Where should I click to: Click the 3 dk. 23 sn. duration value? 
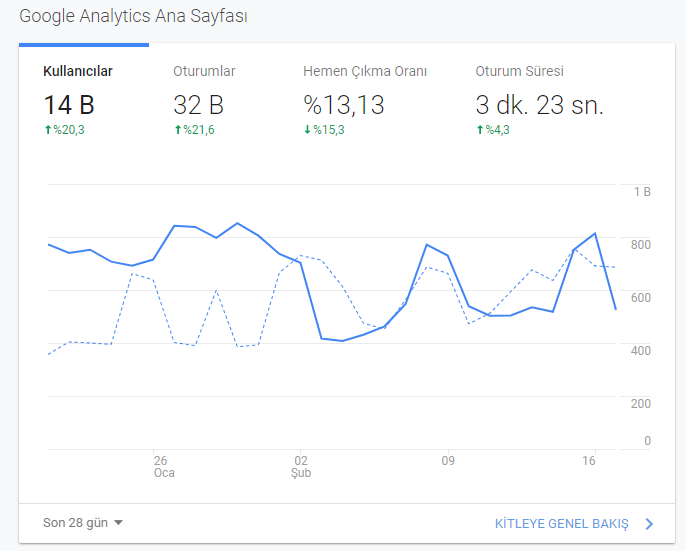pyautogui.click(x=539, y=105)
